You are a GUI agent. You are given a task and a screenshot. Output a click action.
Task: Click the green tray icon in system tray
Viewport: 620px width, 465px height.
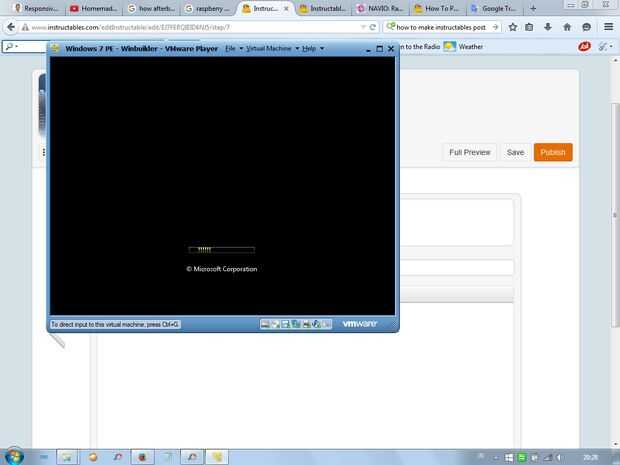pyautogui.click(x=522, y=457)
